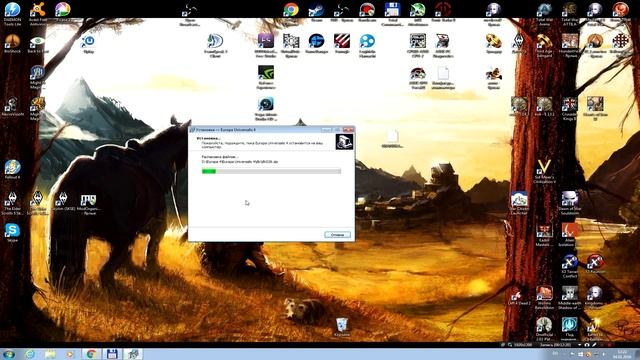Viewport: 640px width, 360px height.
Task: Open MSI Afterburner desktop shortcut
Action: point(418,13)
